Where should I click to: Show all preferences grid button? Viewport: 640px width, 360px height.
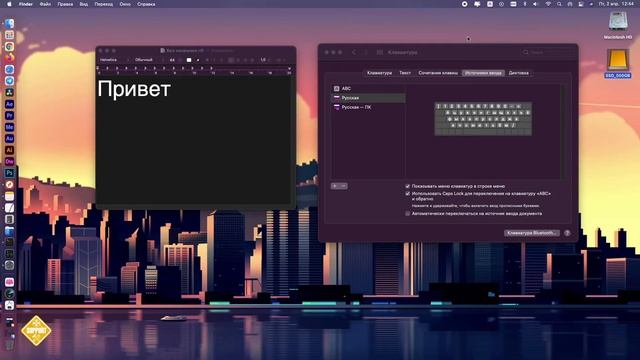coord(380,52)
